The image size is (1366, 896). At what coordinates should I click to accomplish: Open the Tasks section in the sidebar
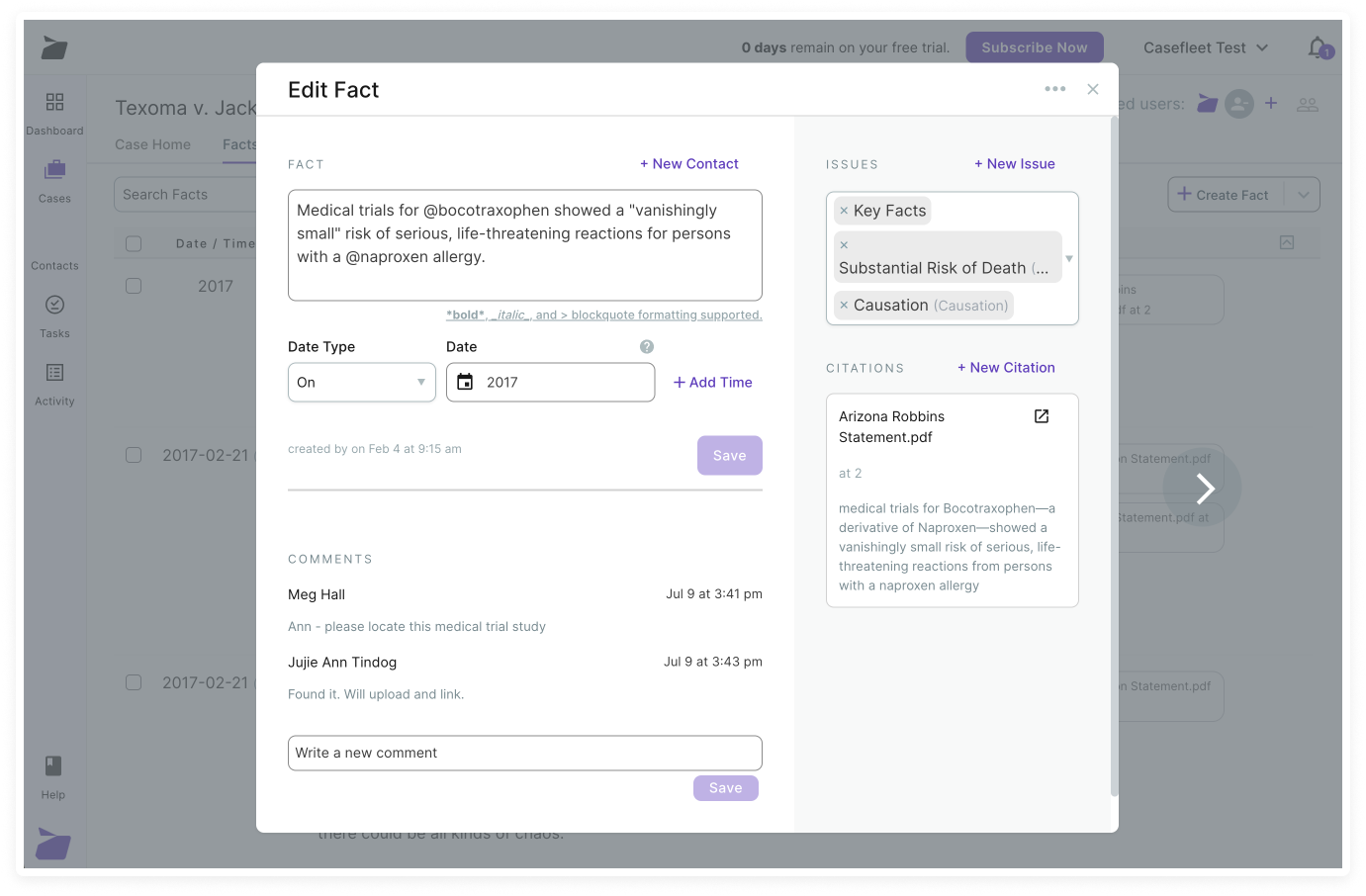[x=54, y=316]
